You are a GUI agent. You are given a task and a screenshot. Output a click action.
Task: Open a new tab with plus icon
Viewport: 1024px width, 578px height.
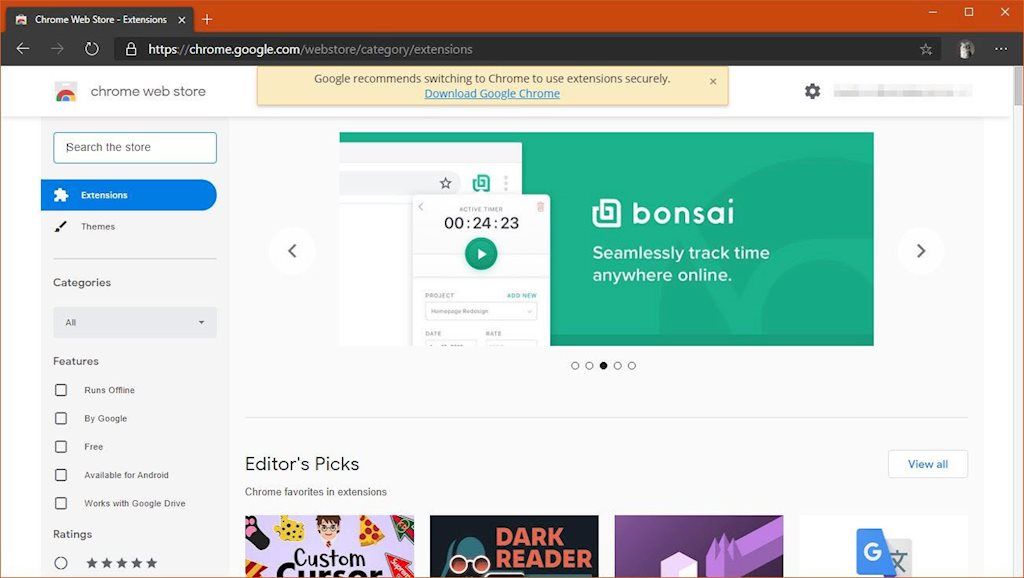[207, 19]
